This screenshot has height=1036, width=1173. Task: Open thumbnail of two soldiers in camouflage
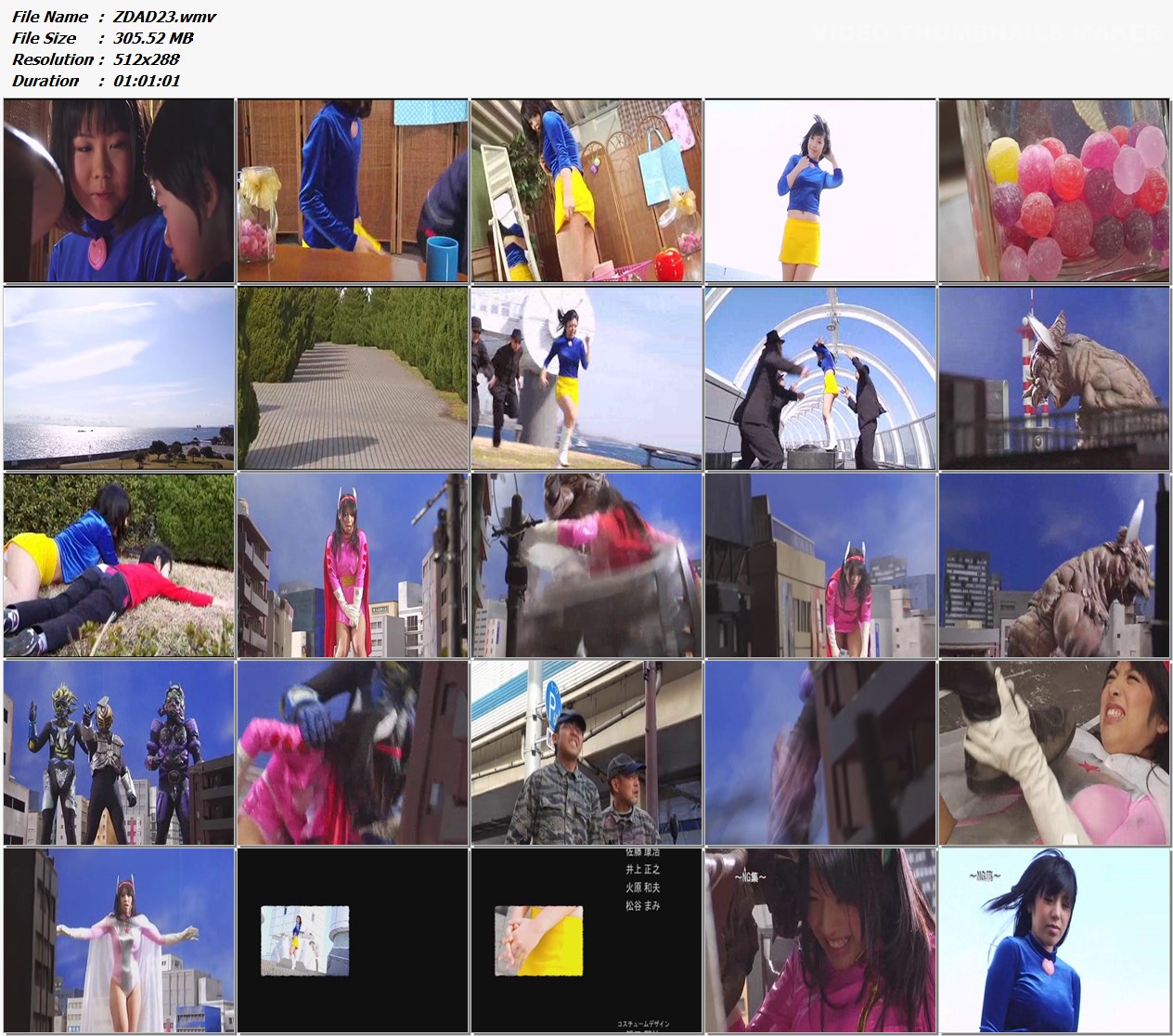coord(586,753)
